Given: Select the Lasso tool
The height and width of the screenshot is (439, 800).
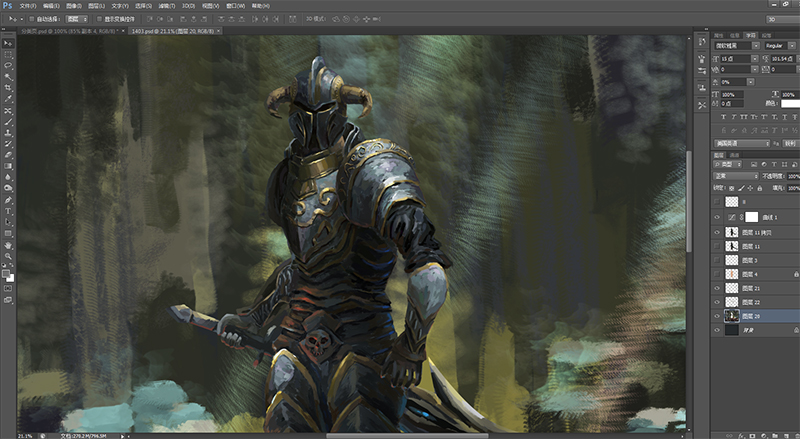Looking at the screenshot, I should (x=8, y=66).
